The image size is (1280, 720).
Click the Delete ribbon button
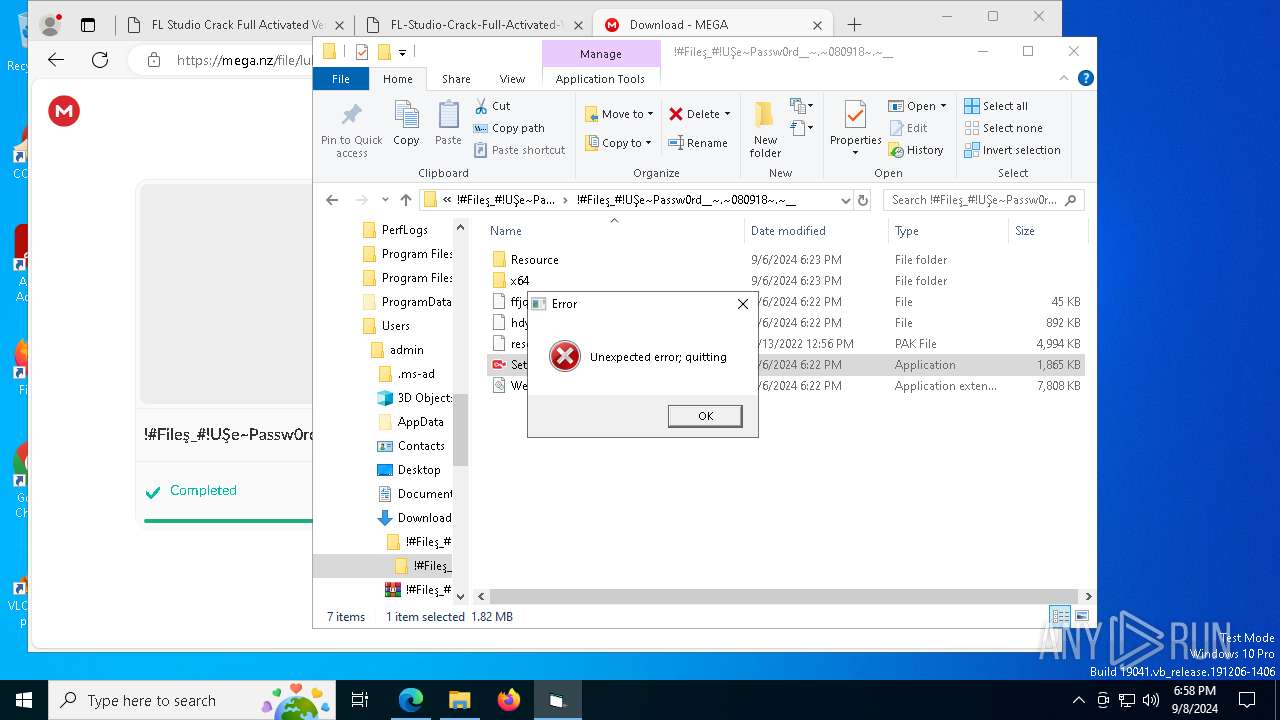pyautogui.click(x=699, y=114)
